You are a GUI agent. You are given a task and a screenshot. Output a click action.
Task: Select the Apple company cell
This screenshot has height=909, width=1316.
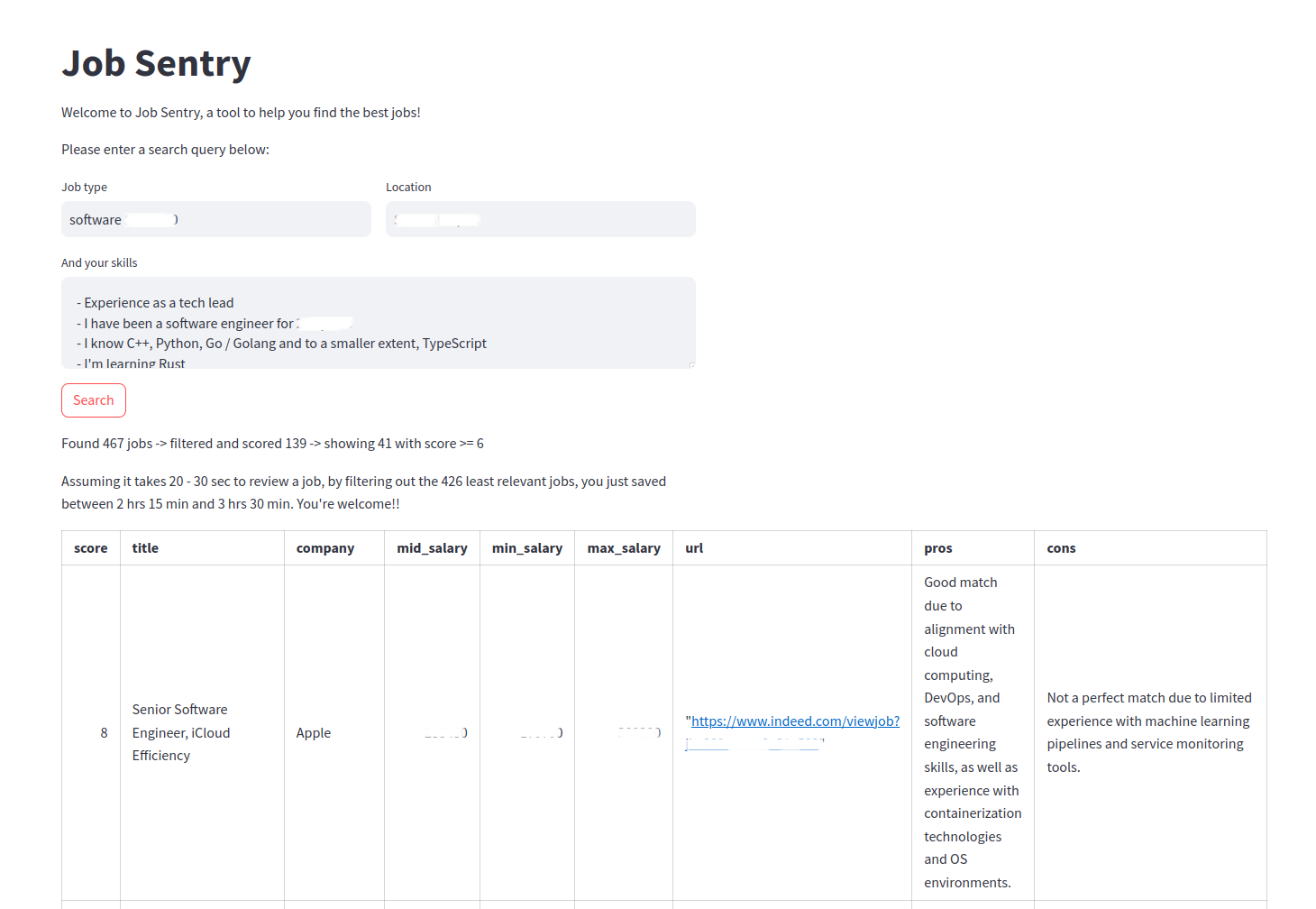tap(314, 733)
